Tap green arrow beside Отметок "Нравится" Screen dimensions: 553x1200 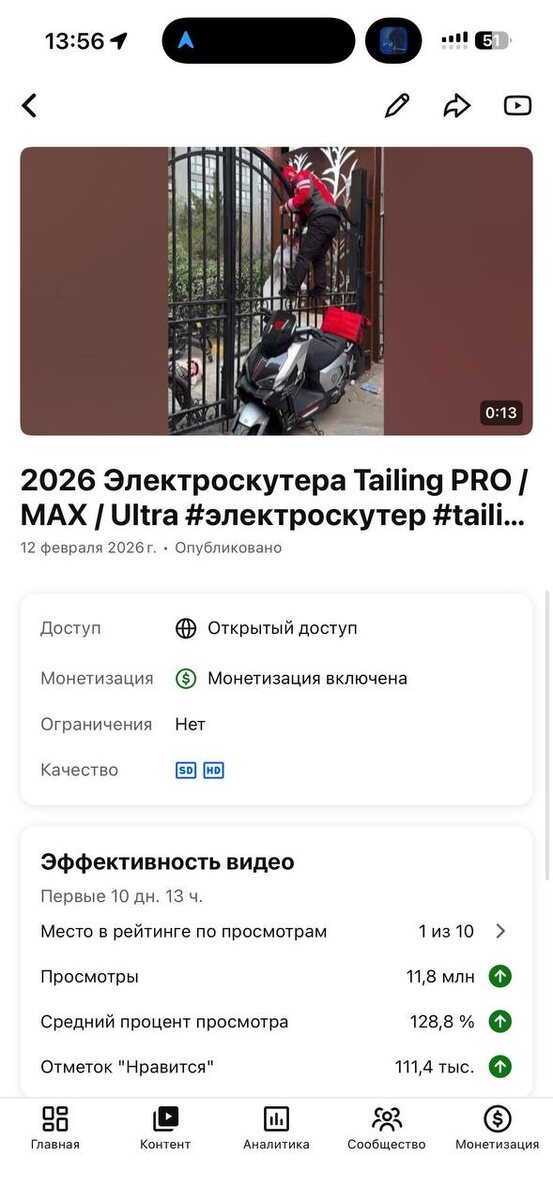click(x=500, y=1067)
